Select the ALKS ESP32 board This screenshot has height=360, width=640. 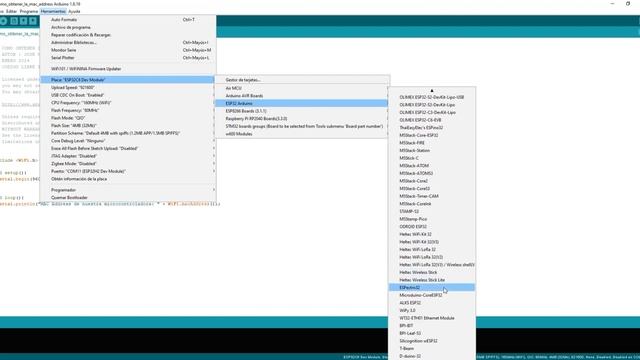[x=432, y=303]
